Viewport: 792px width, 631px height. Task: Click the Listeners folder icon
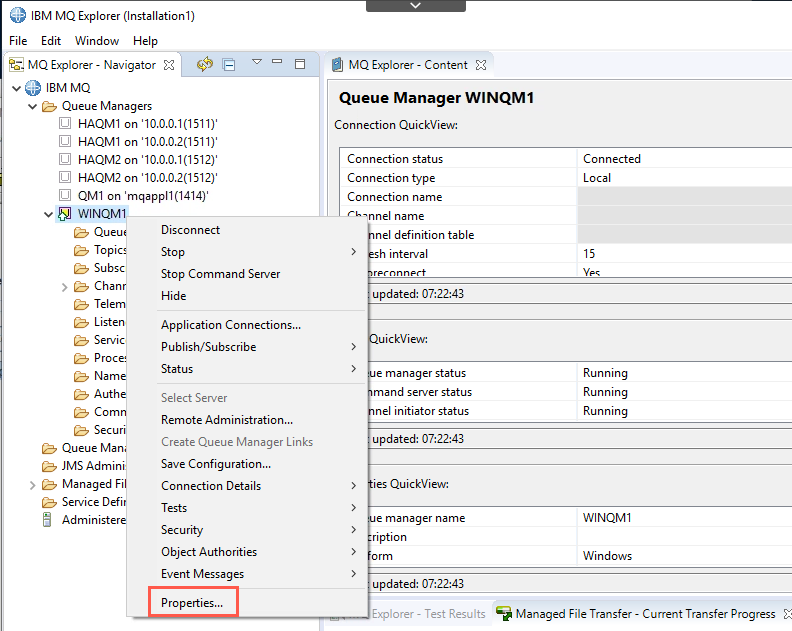tap(81, 322)
